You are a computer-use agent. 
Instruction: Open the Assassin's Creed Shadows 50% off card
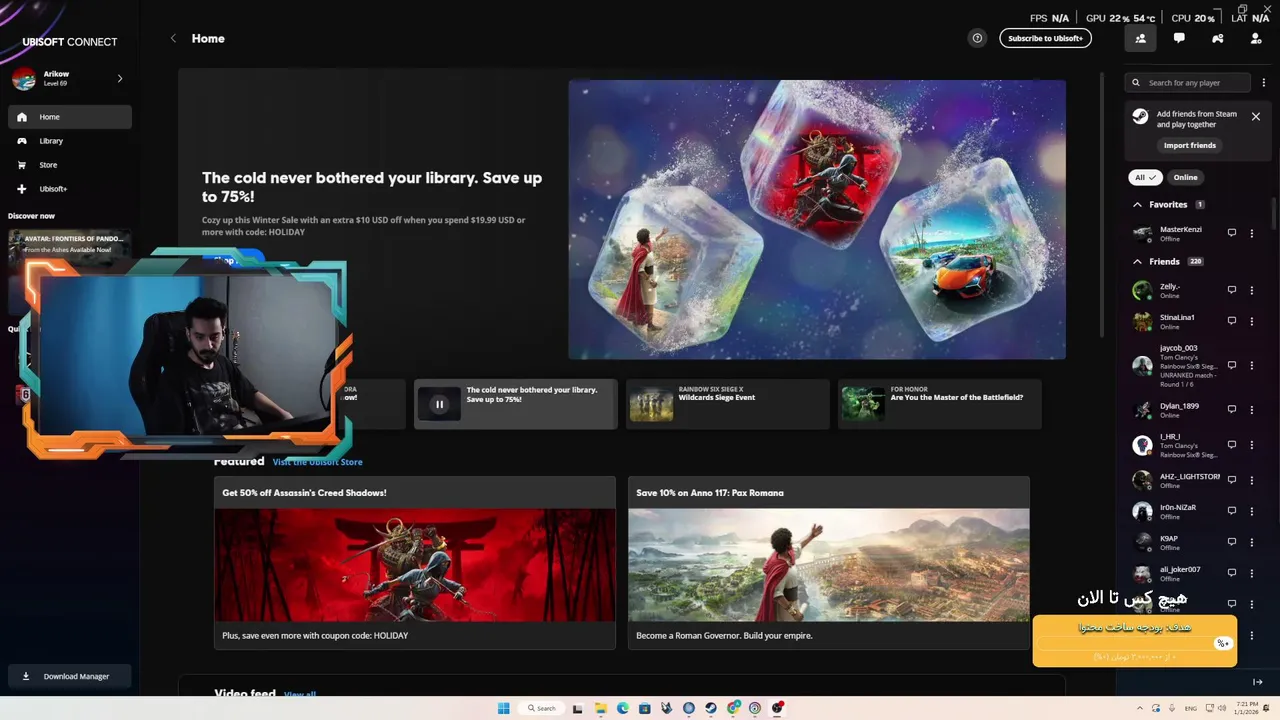pos(415,563)
